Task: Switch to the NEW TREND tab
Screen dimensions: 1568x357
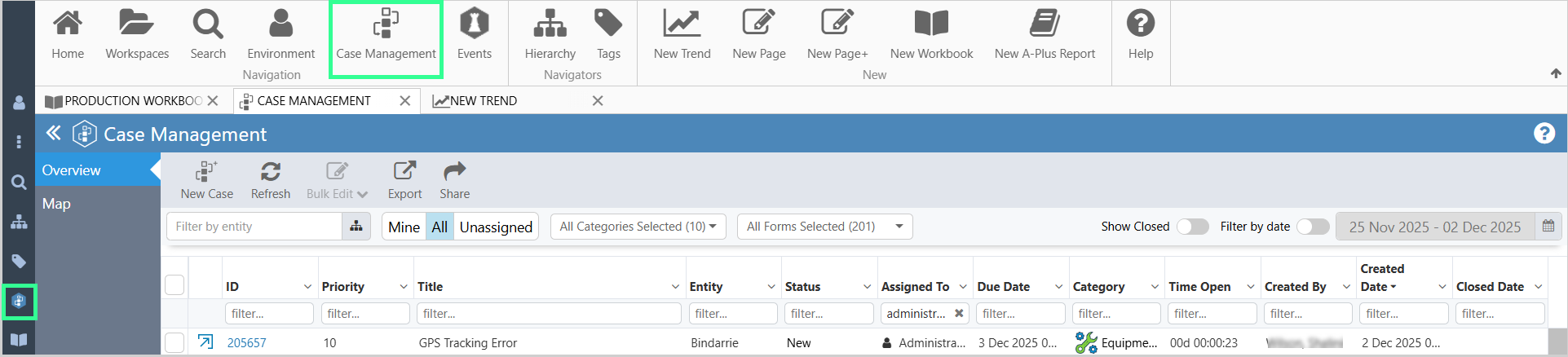Action: [484, 101]
